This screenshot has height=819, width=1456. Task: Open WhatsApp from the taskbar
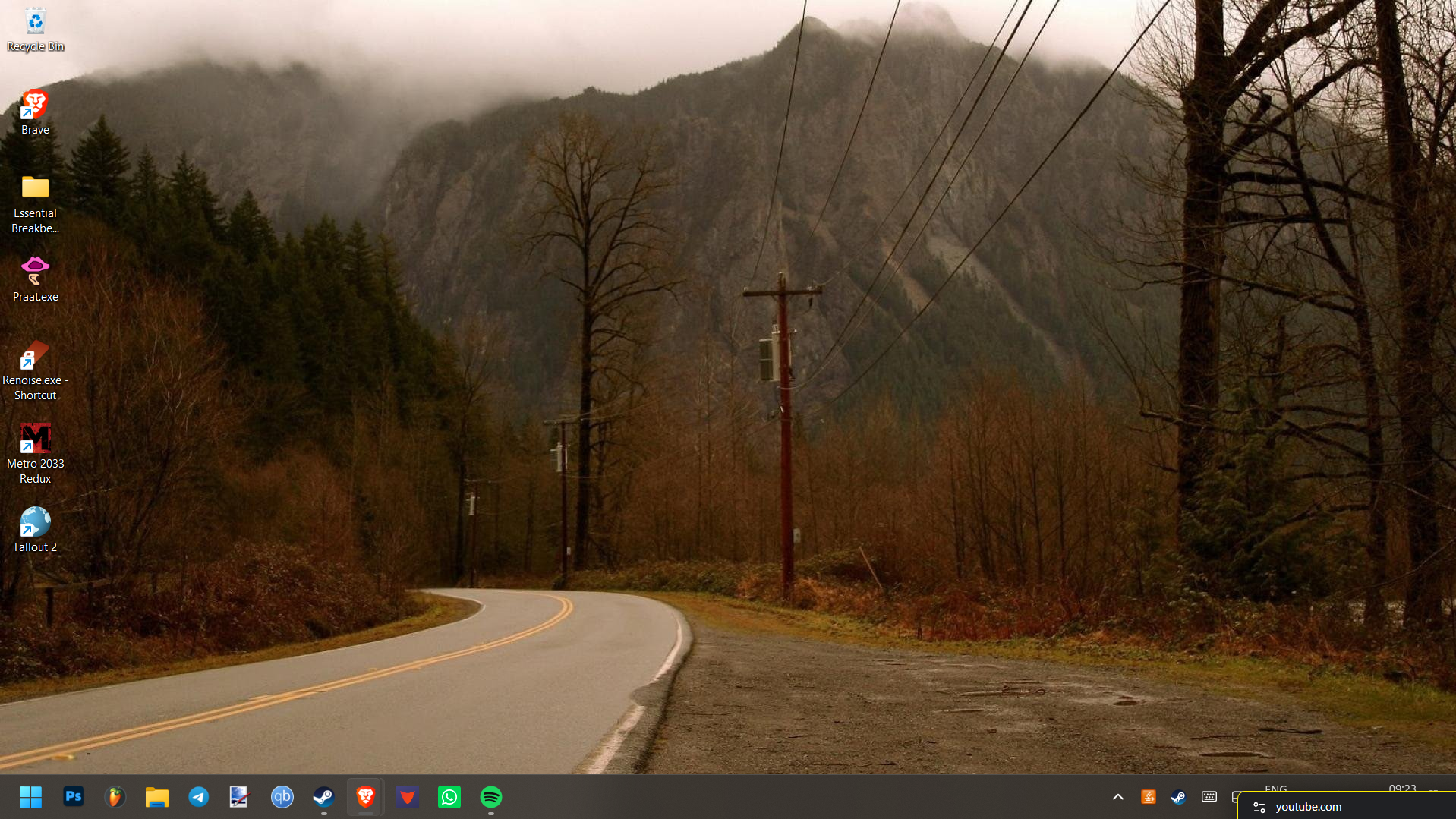tap(449, 797)
